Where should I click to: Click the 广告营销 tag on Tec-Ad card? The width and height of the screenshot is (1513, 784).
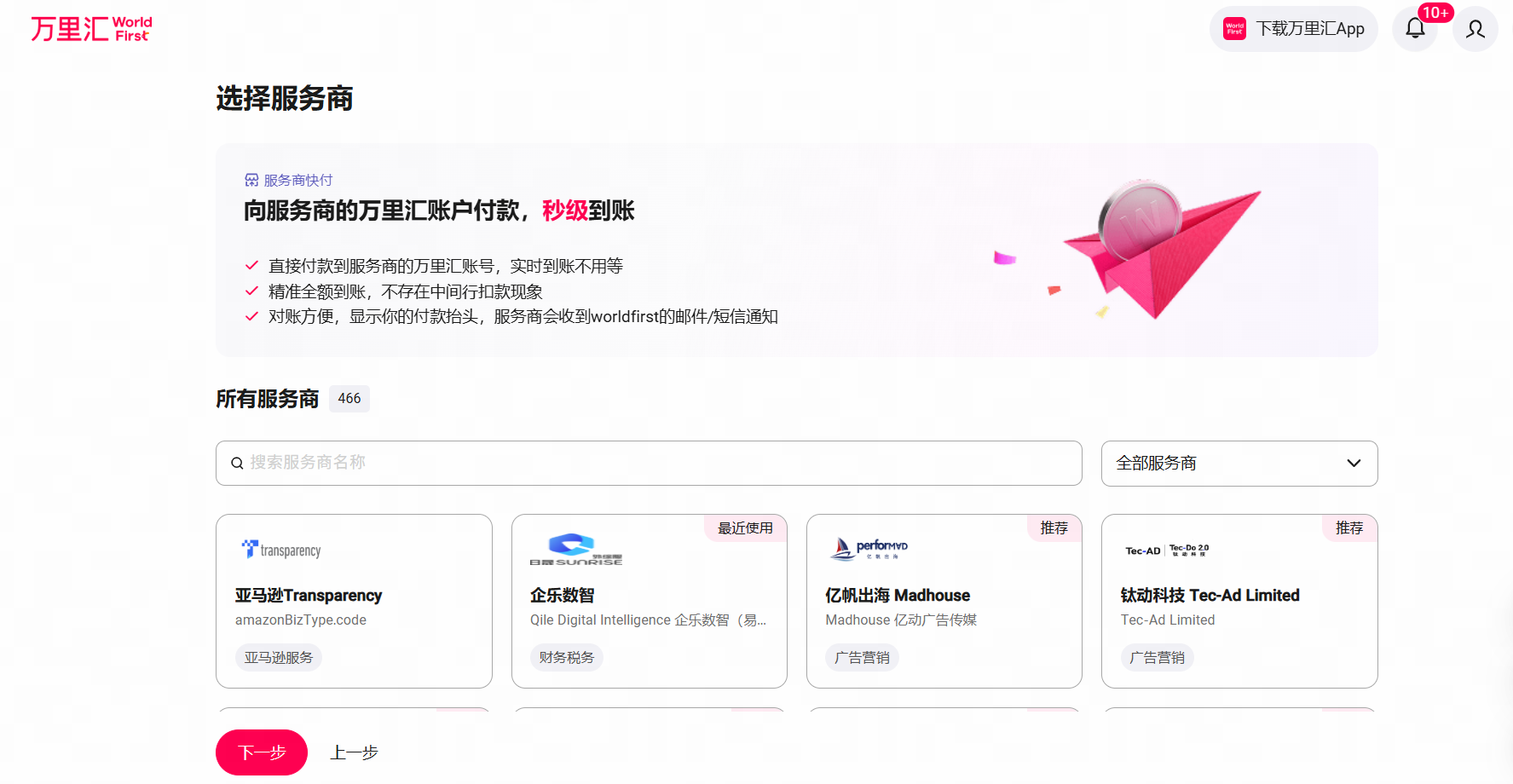1157,658
